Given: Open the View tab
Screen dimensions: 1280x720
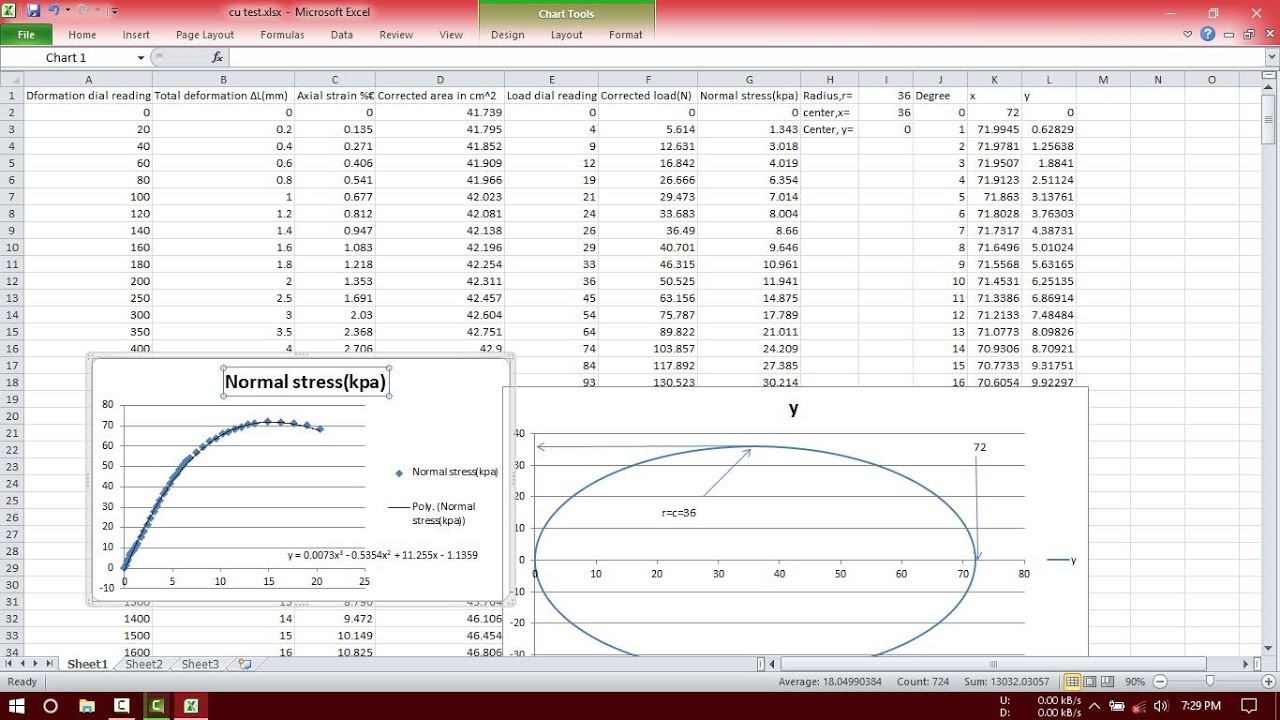Looking at the screenshot, I should coord(451,34).
